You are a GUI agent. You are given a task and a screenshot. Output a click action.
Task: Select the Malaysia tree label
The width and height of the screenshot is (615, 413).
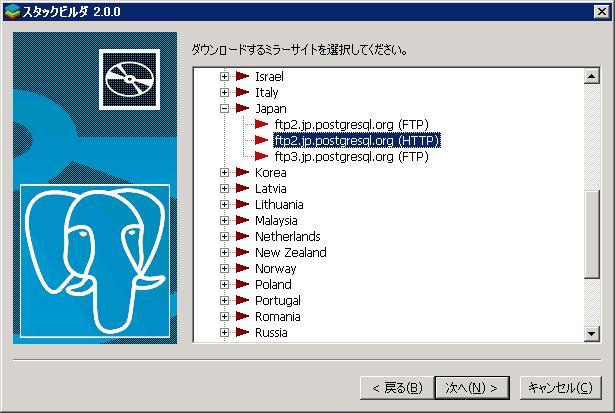click(x=276, y=221)
